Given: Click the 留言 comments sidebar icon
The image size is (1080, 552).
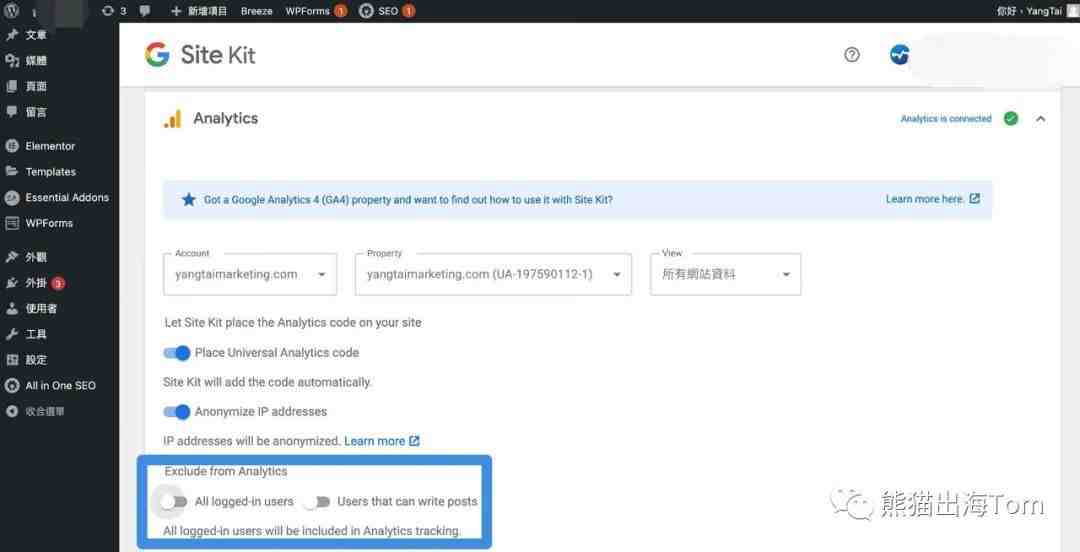Looking at the screenshot, I should tap(12, 112).
